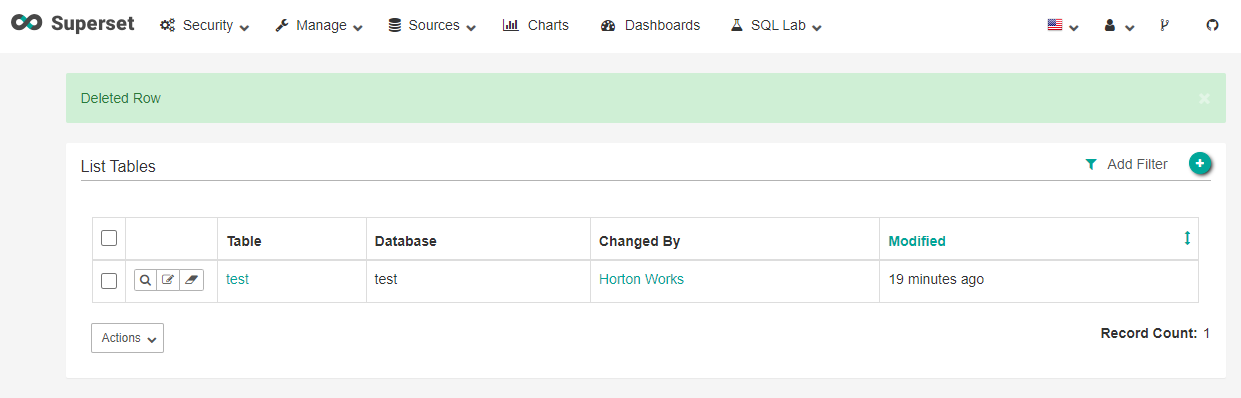Click the pencil edit-record icon for test
1241x398 pixels.
tap(169, 280)
